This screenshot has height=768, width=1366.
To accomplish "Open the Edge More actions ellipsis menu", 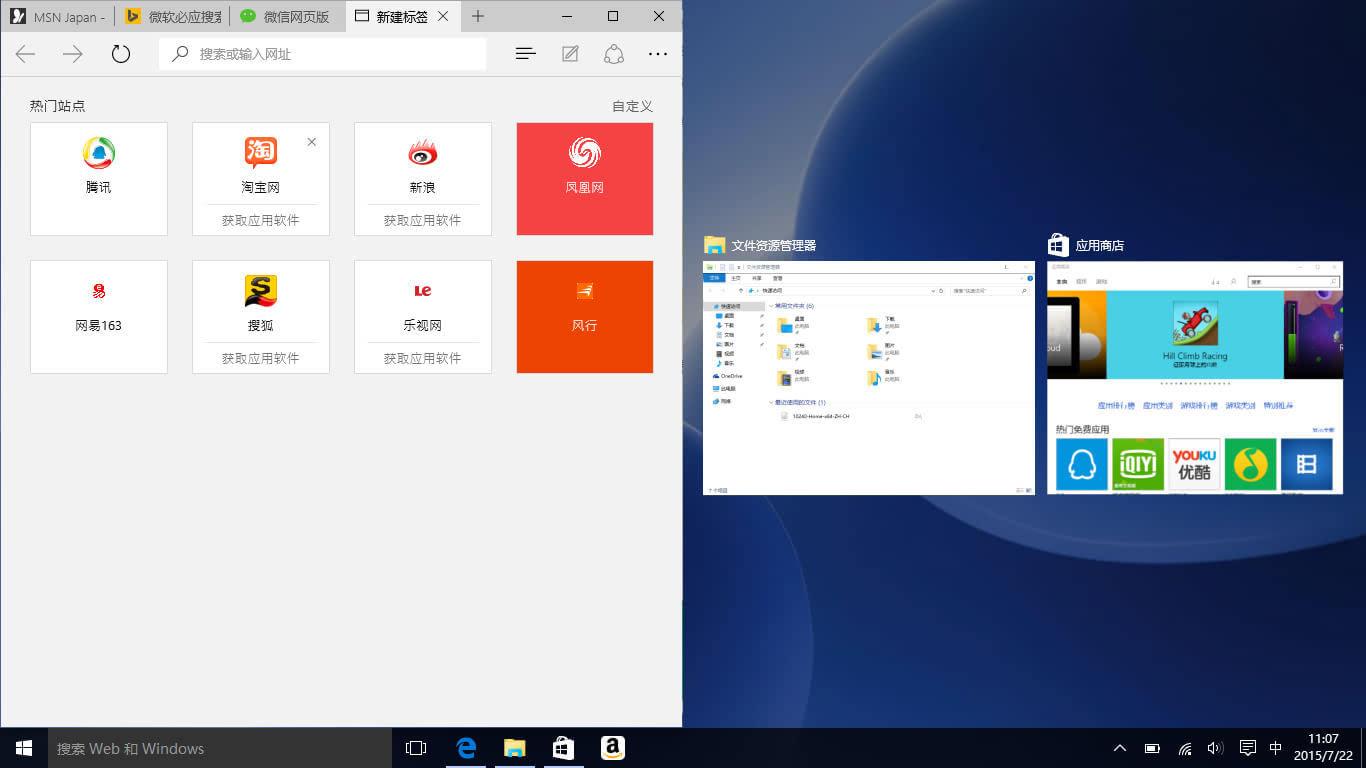I will click(657, 54).
